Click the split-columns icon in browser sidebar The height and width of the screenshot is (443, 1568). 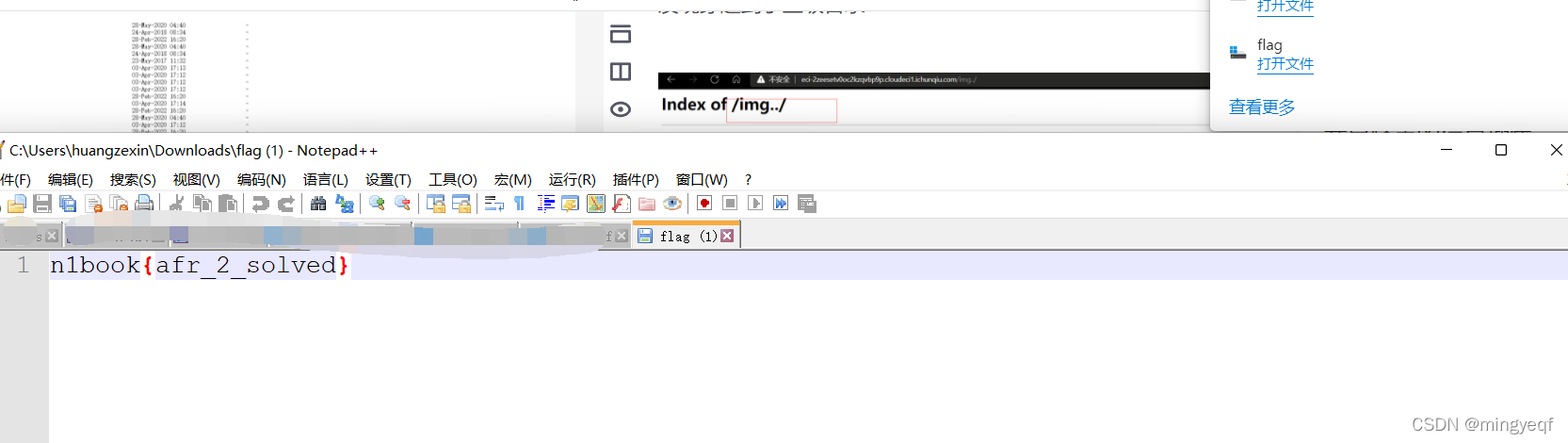(x=621, y=72)
